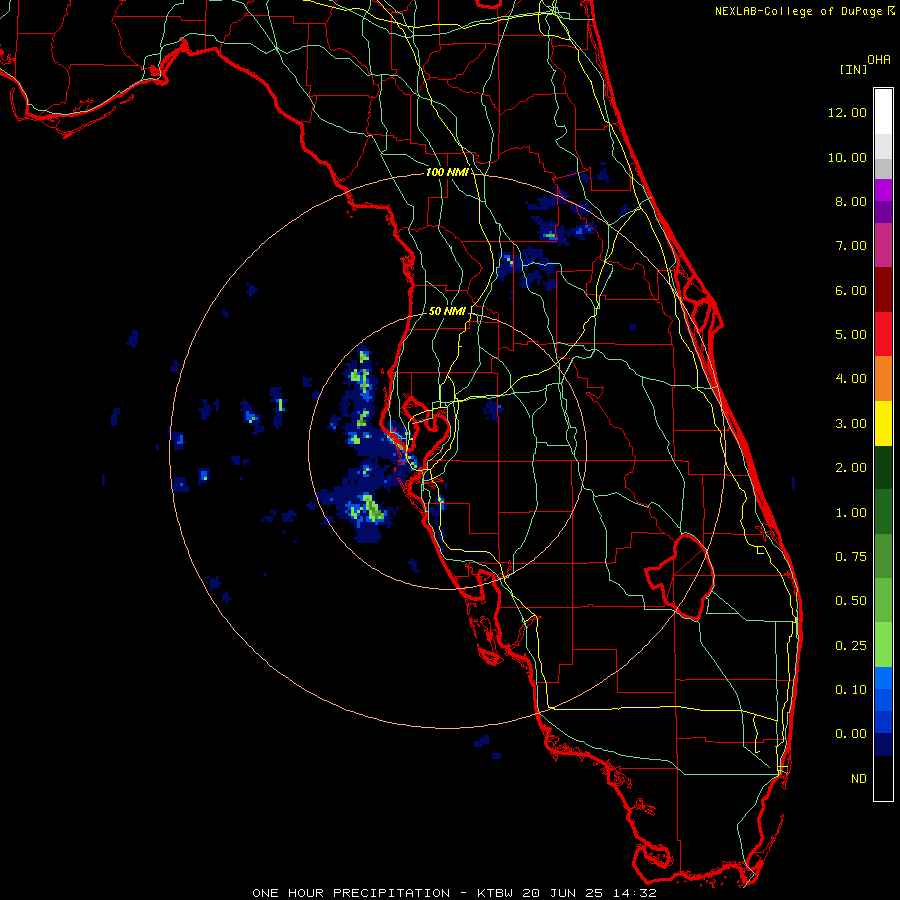Click the ONE HOUR PRECIPITATION title text
This screenshot has height=900, width=900.
351,893
